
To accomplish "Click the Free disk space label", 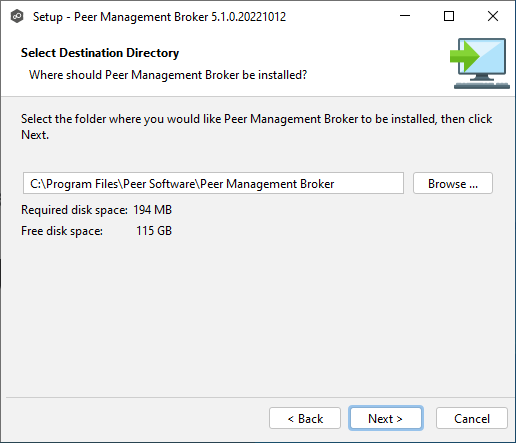I will [62, 231].
